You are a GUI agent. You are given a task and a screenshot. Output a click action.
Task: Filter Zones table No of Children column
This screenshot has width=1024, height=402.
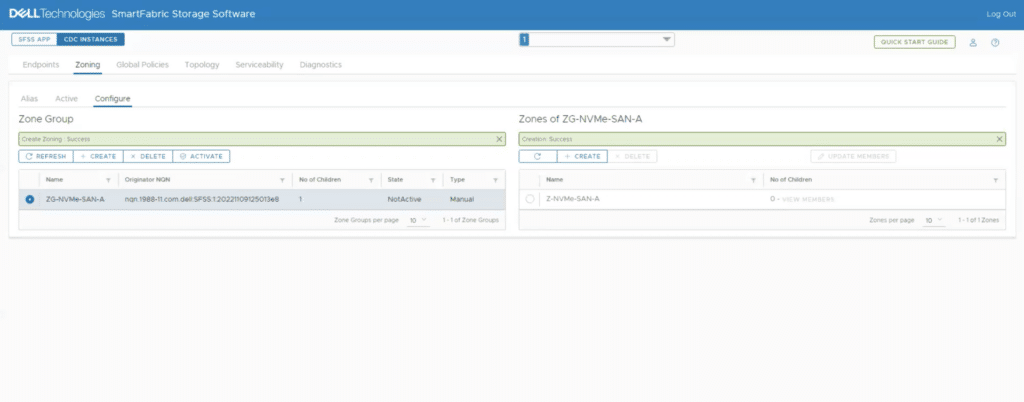click(995, 180)
